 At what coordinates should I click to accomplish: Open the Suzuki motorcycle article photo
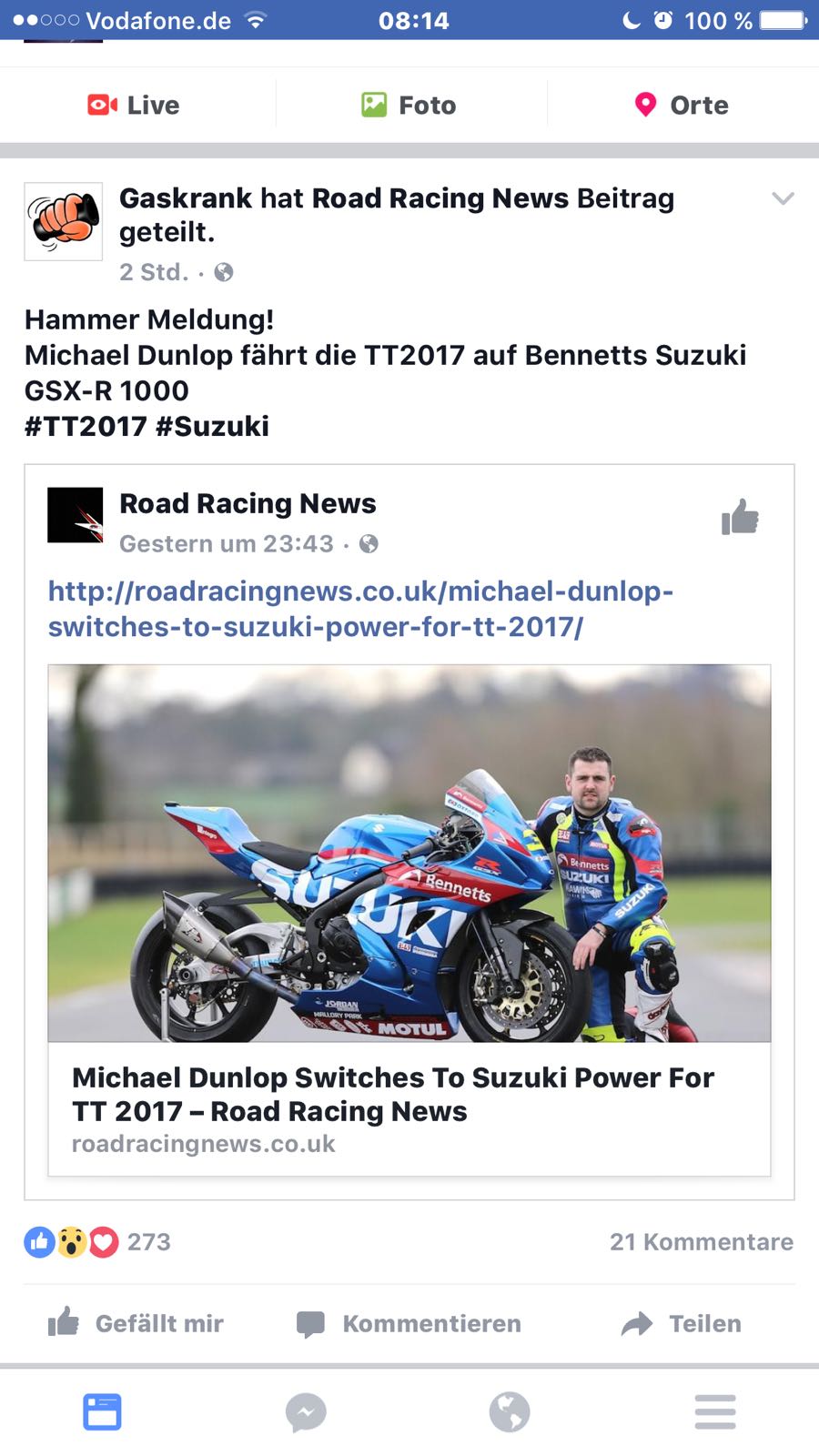click(x=409, y=853)
